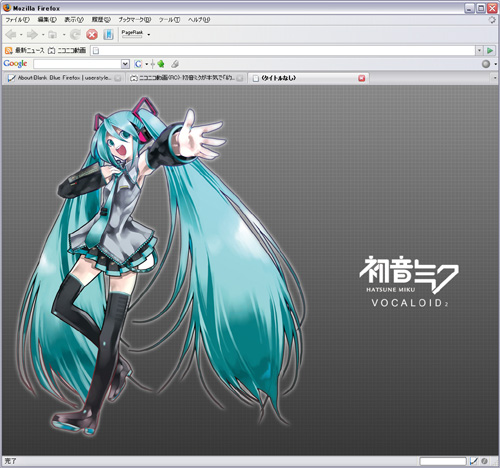Screen dimensions: 500x468
Task: Open dropdown arrow beside Google G icon
Action: 146,64
